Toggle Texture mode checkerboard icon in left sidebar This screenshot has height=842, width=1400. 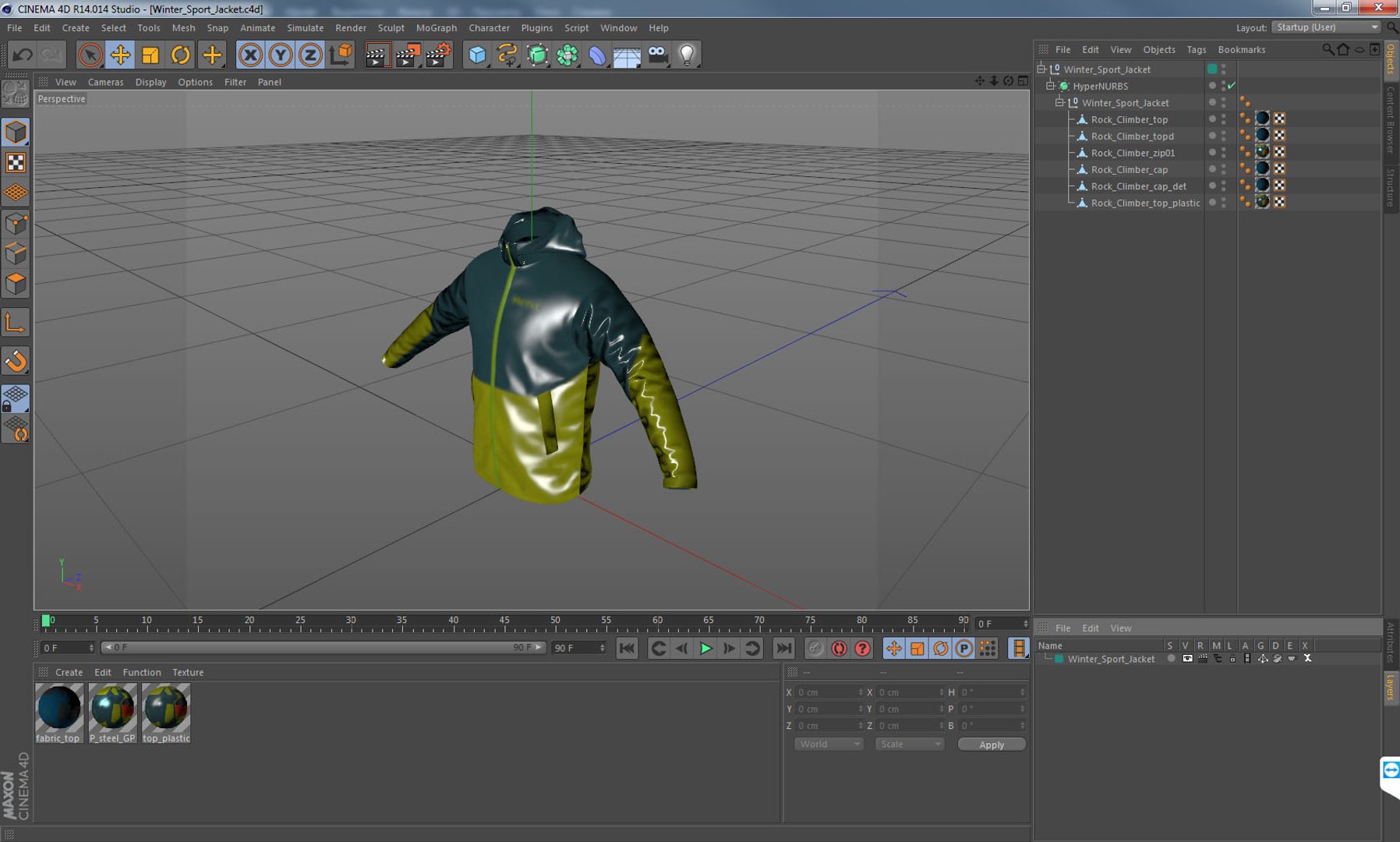coord(16,162)
